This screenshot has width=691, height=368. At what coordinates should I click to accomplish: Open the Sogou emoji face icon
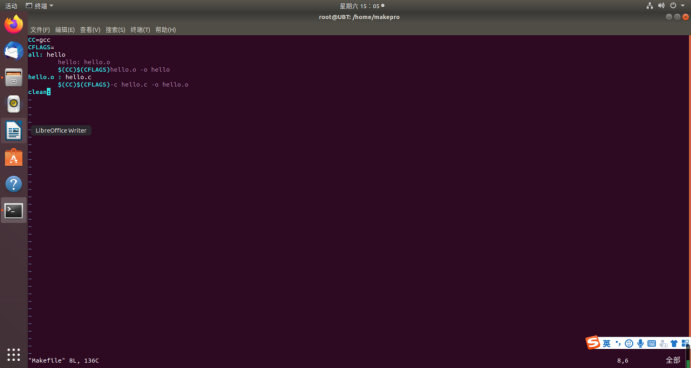(629, 343)
